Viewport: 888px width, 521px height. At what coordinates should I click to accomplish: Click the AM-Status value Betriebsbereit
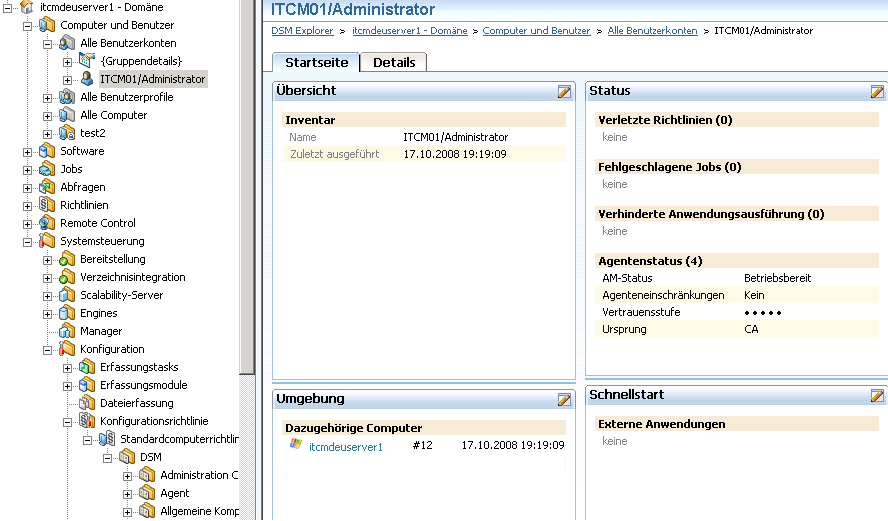(777, 278)
